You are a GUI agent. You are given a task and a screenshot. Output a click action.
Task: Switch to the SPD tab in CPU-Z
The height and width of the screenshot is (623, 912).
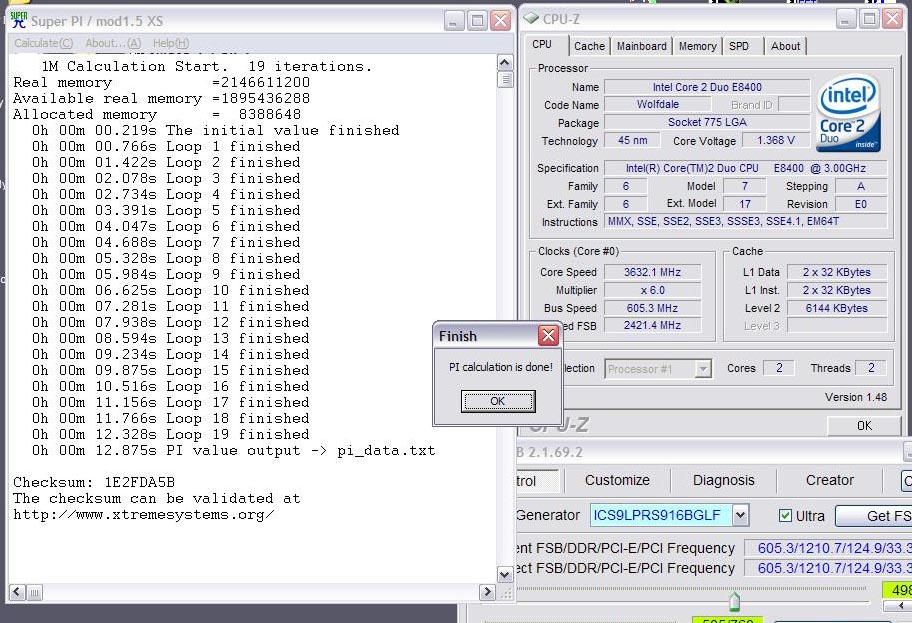coord(739,46)
